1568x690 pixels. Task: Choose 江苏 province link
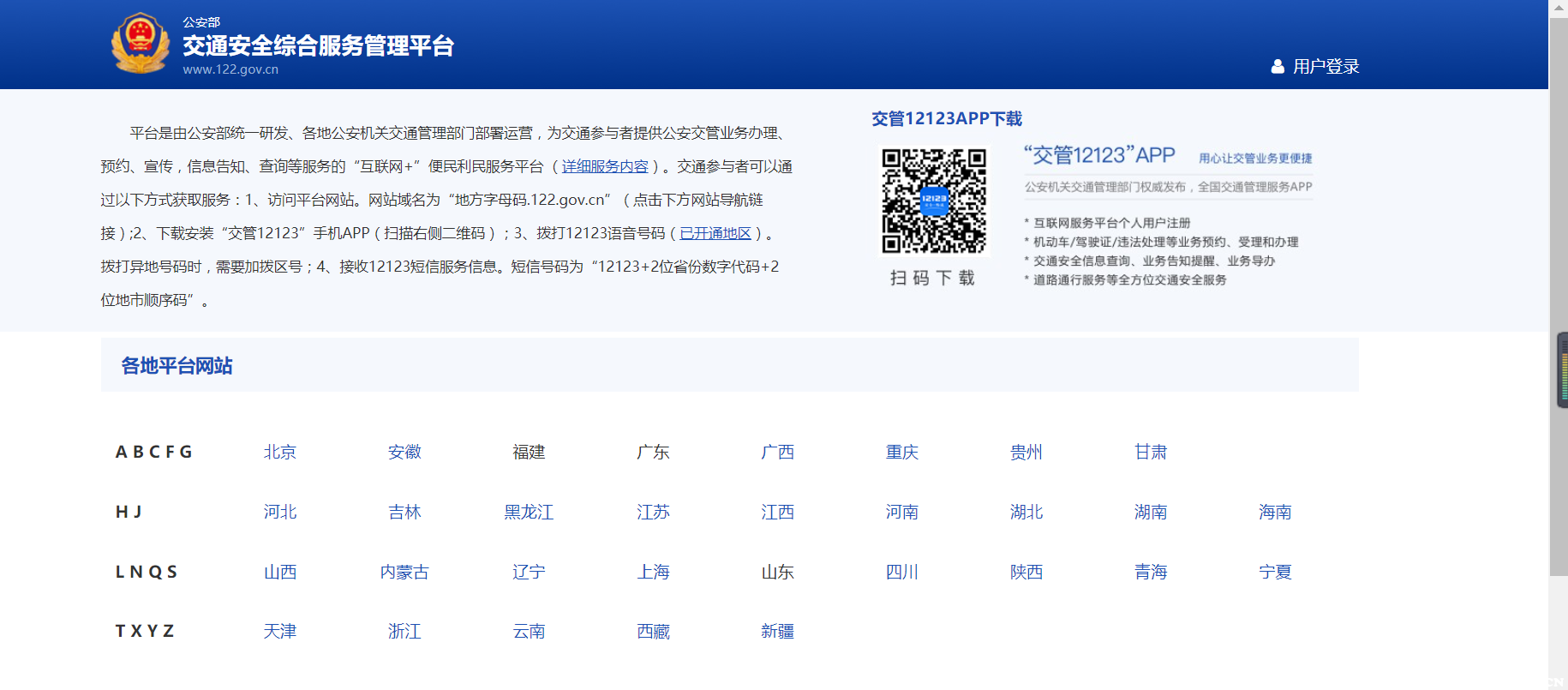(x=653, y=512)
